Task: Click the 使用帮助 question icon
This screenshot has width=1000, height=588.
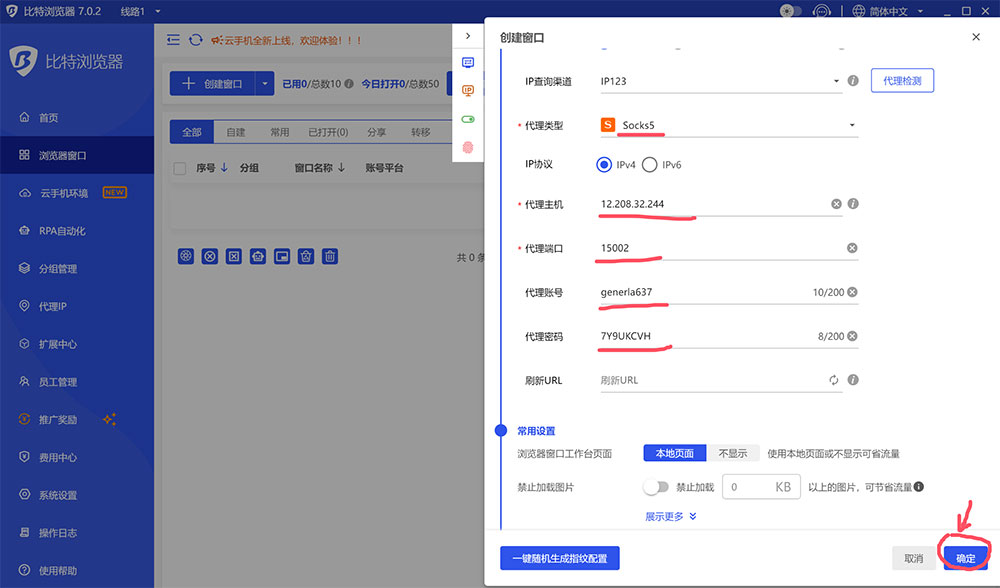Action: pyautogui.click(x=24, y=570)
